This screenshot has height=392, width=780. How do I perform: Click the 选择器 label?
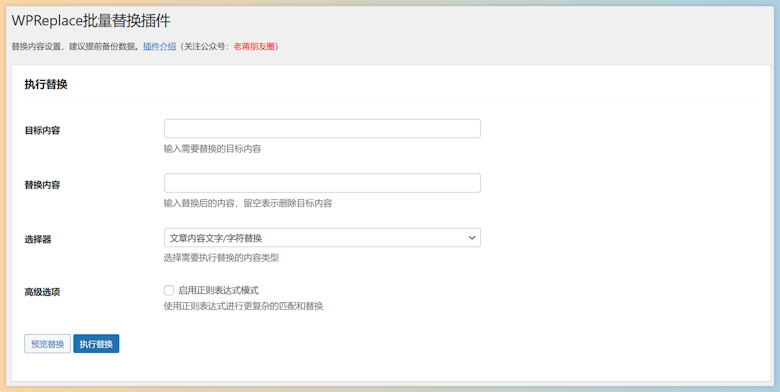tap(38, 240)
